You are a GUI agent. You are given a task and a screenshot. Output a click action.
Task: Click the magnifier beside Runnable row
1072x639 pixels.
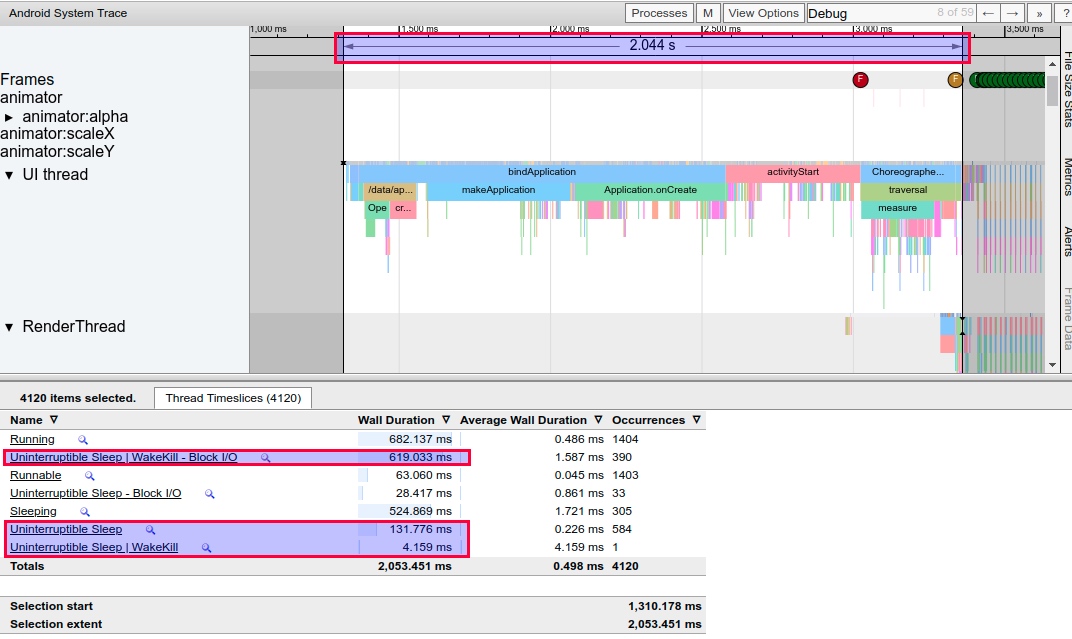click(x=89, y=476)
